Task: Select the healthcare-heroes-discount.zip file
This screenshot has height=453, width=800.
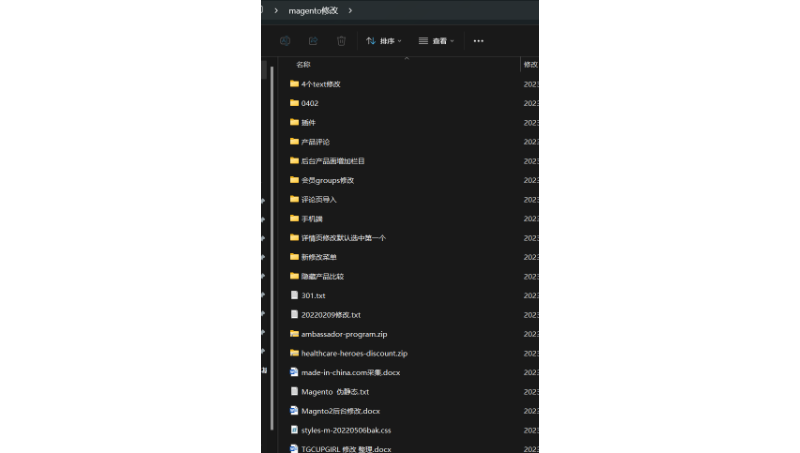Action: (354, 353)
